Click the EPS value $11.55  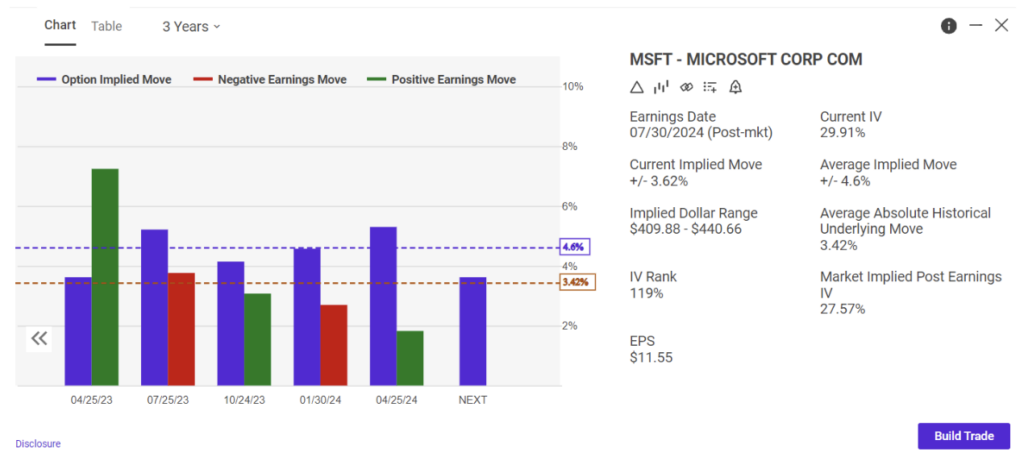click(651, 357)
